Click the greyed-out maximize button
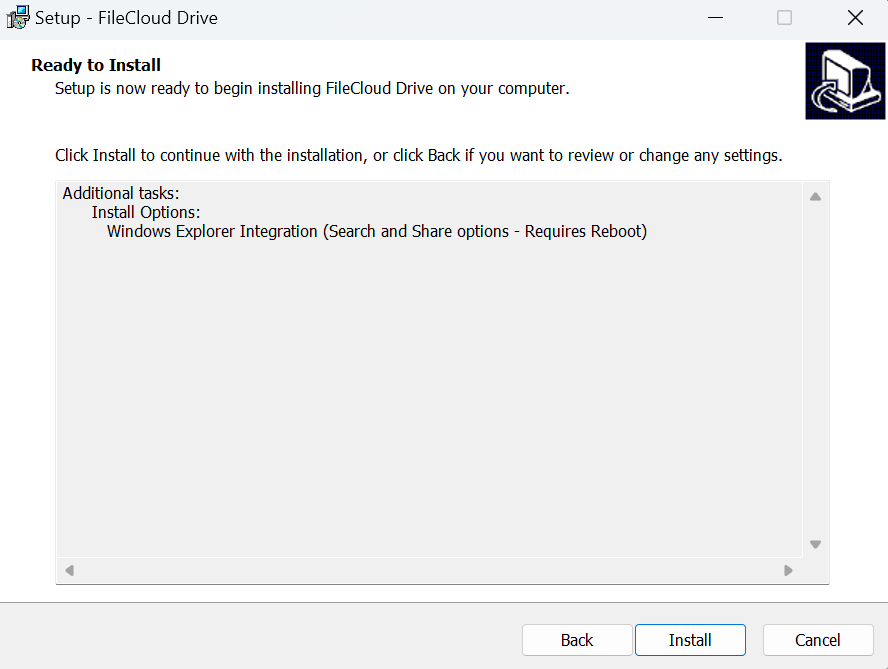 [x=784, y=18]
